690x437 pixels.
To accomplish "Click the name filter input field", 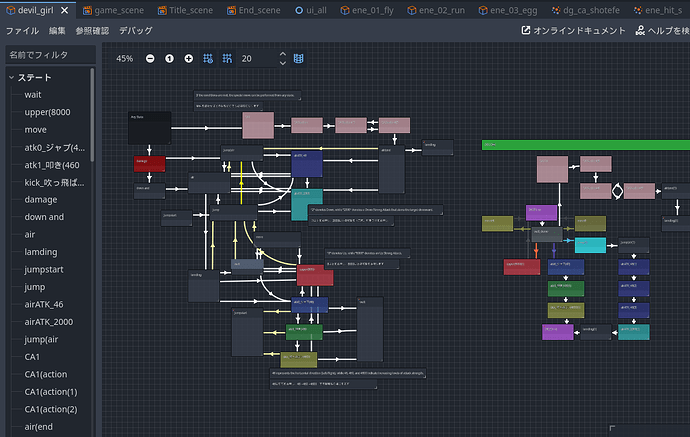I will [x=51, y=55].
